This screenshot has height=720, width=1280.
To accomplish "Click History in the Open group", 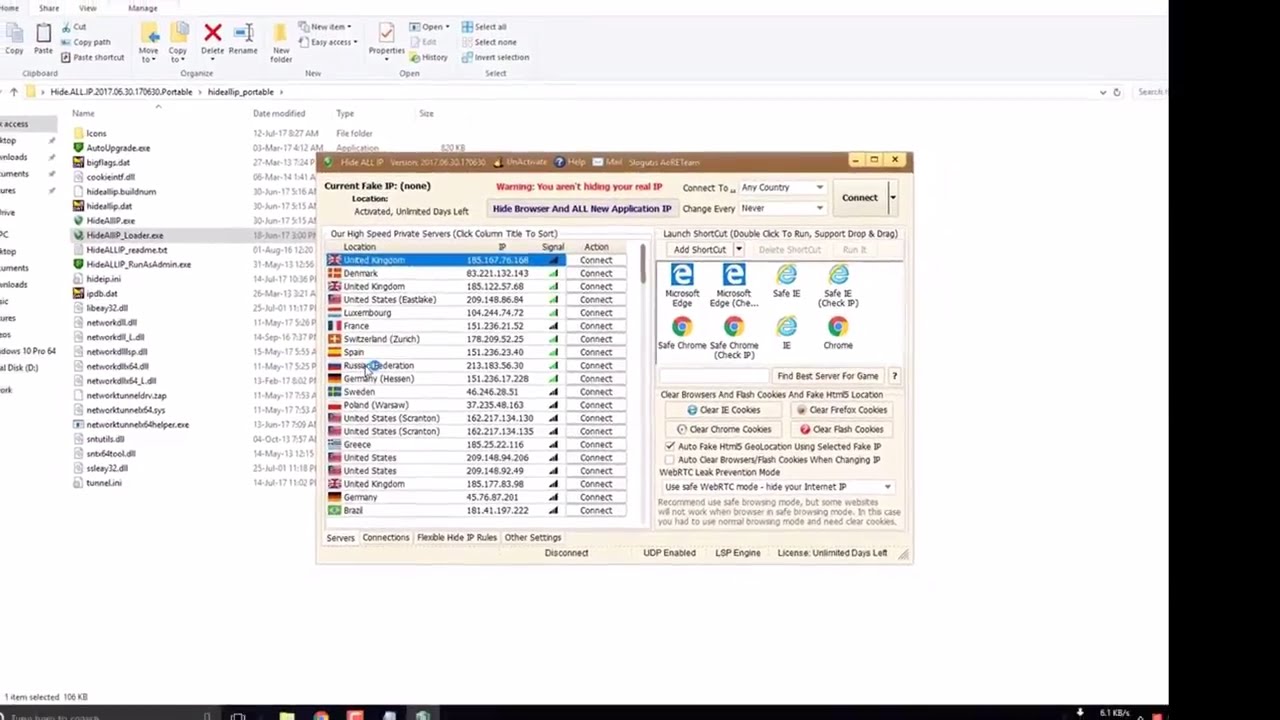I will [x=428, y=57].
